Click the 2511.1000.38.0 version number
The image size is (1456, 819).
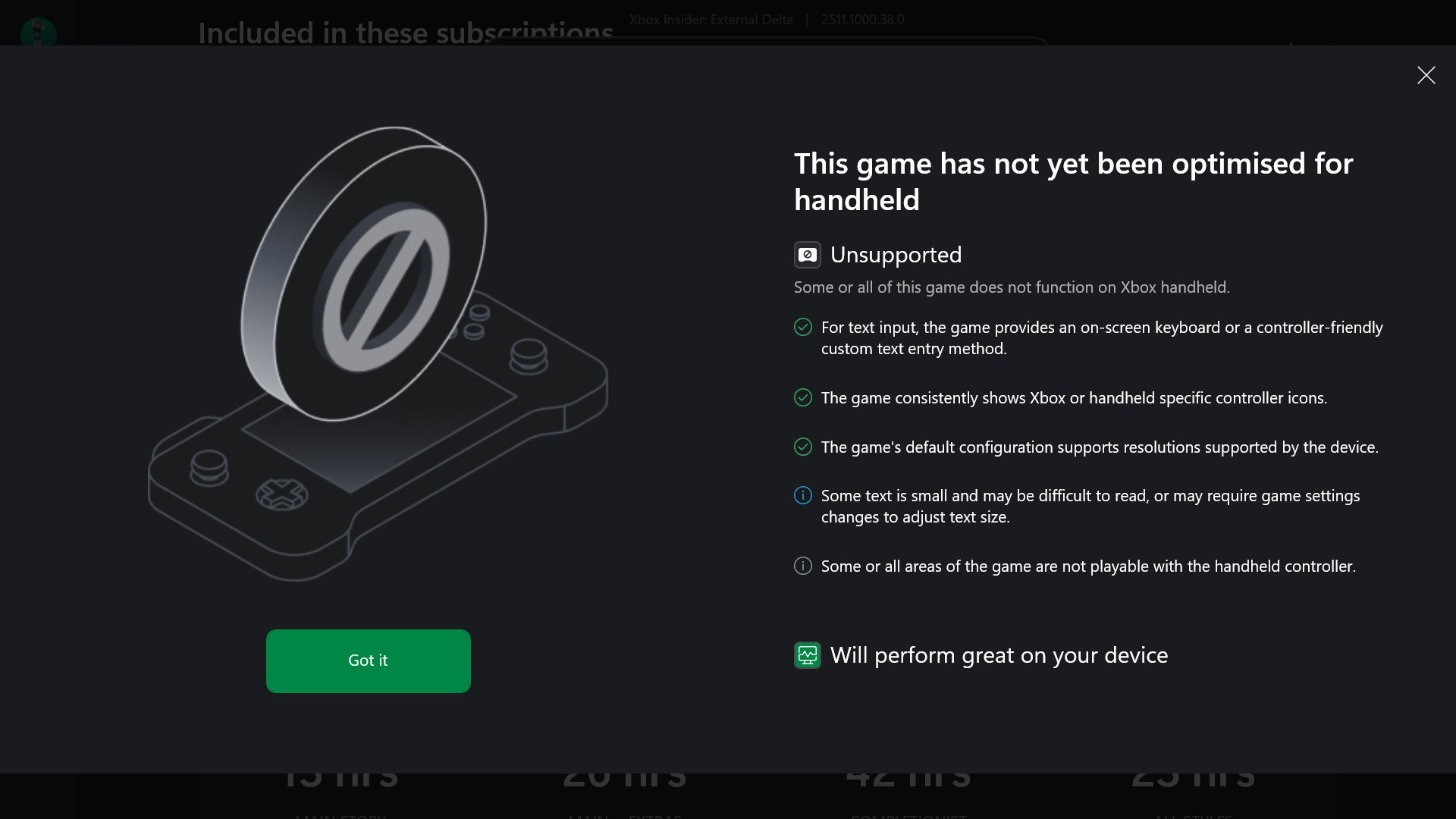click(x=861, y=19)
